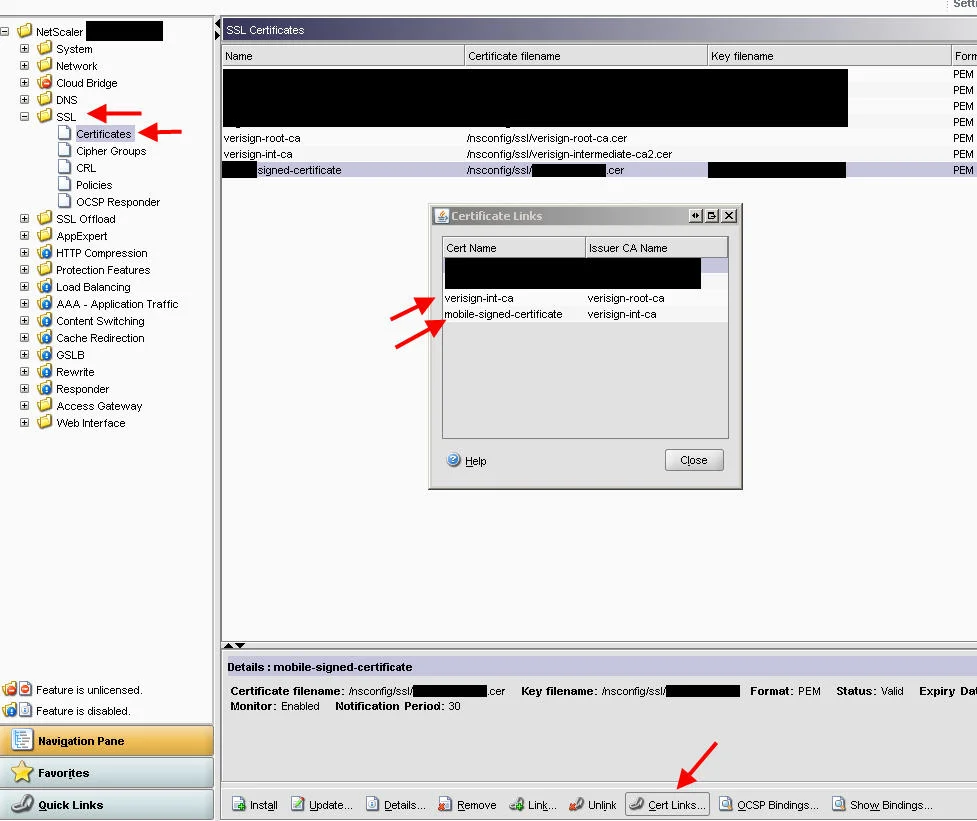The height and width of the screenshot is (821, 977).
Task: Select verisign-int-ca row in Certificate Links dialog
Action: 585,298
